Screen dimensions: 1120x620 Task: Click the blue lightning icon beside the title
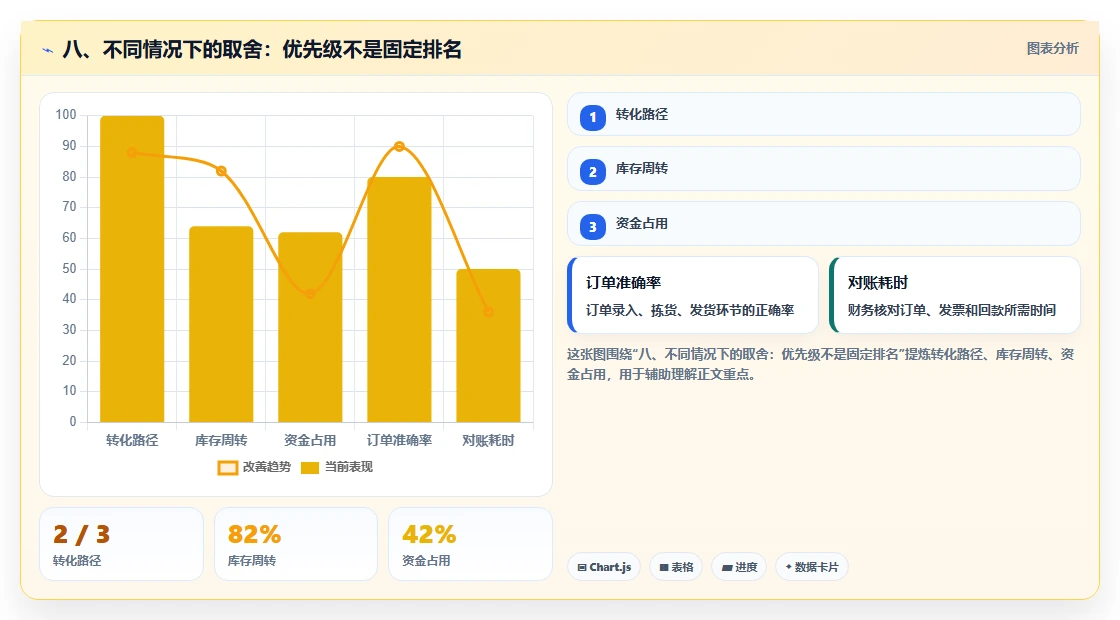48,50
